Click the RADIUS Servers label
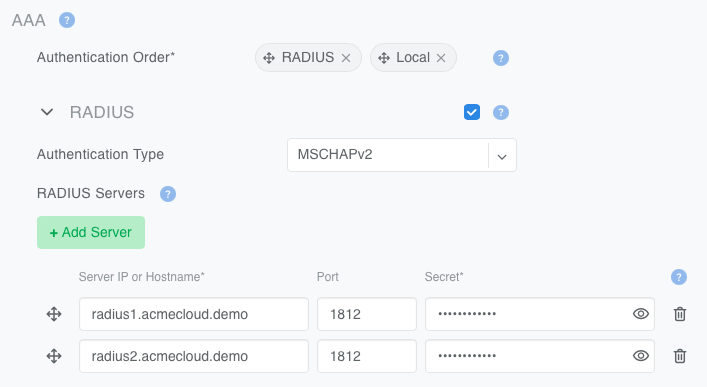707x387 pixels. 91,194
